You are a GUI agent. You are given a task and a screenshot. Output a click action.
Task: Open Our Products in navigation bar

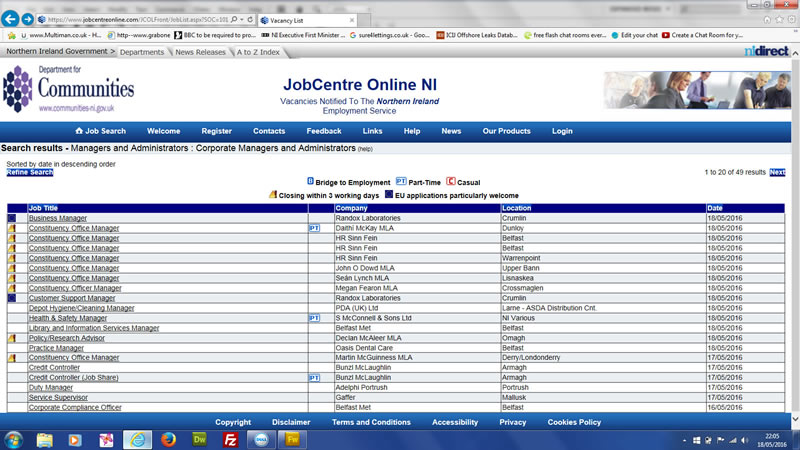507,131
